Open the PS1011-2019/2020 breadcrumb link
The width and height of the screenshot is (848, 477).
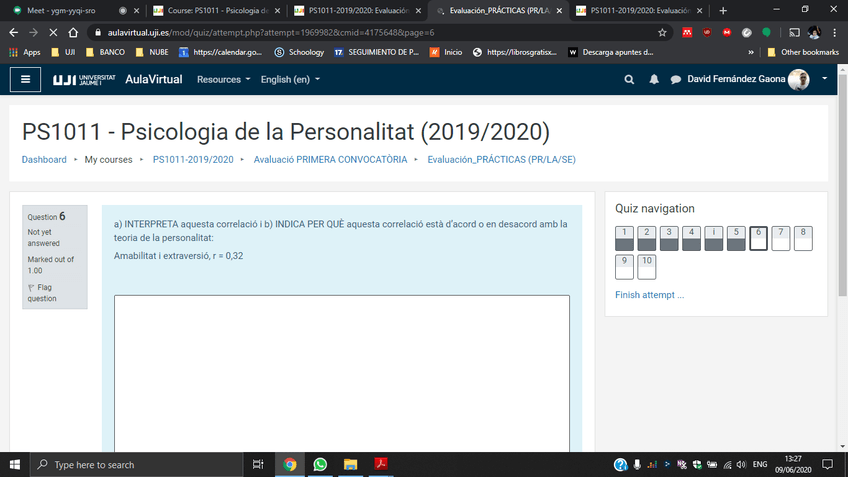193,159
